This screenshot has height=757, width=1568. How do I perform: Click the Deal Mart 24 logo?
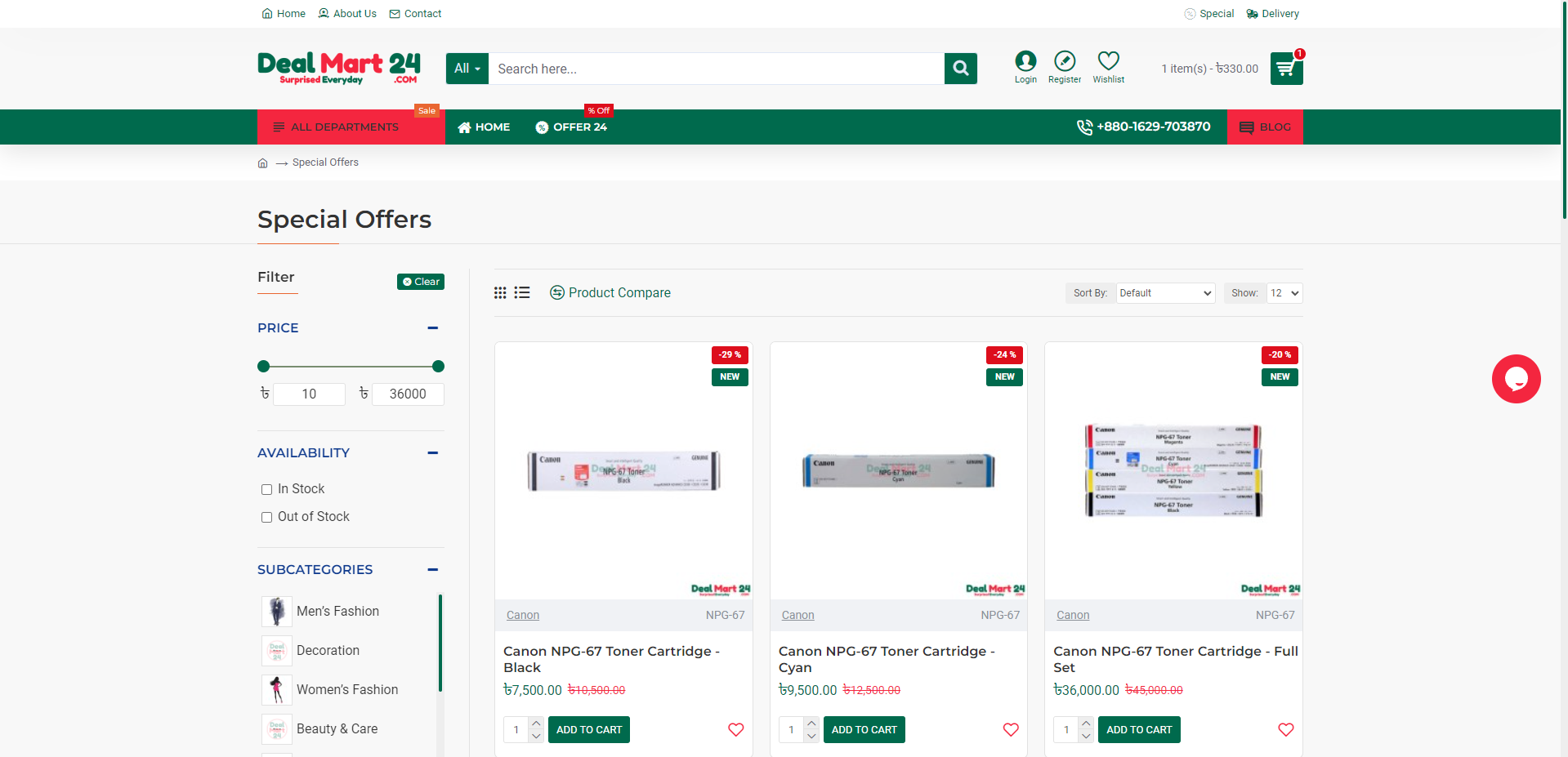click(339, 69)
